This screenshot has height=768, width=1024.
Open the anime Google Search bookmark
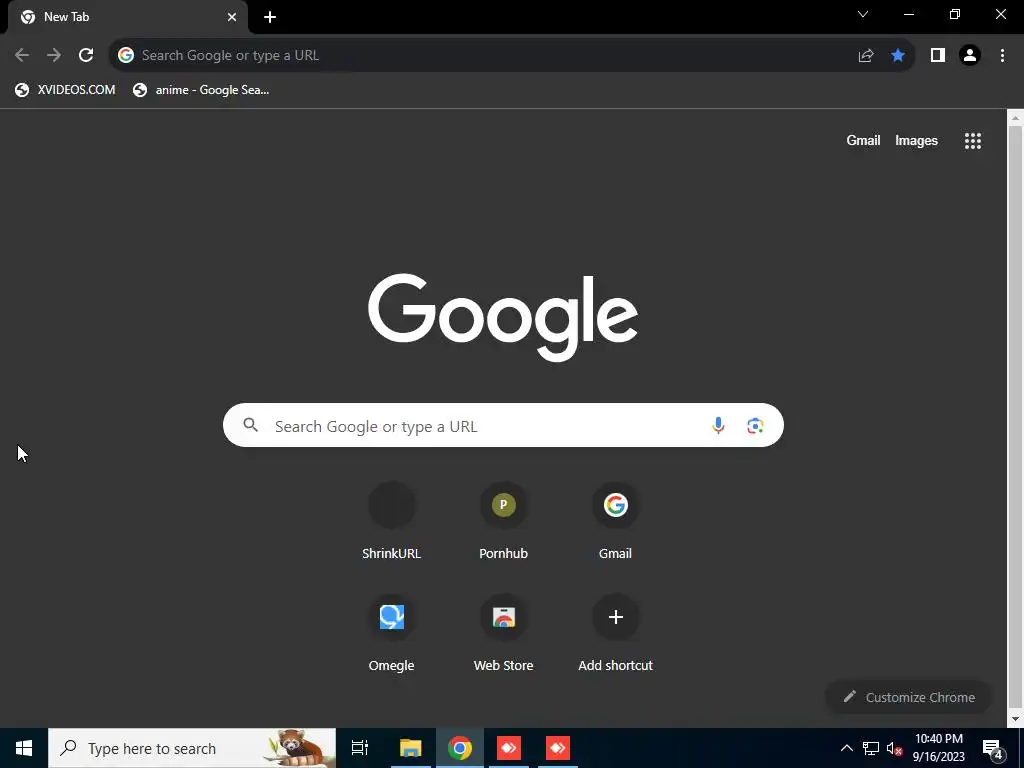tap(201, 90)
